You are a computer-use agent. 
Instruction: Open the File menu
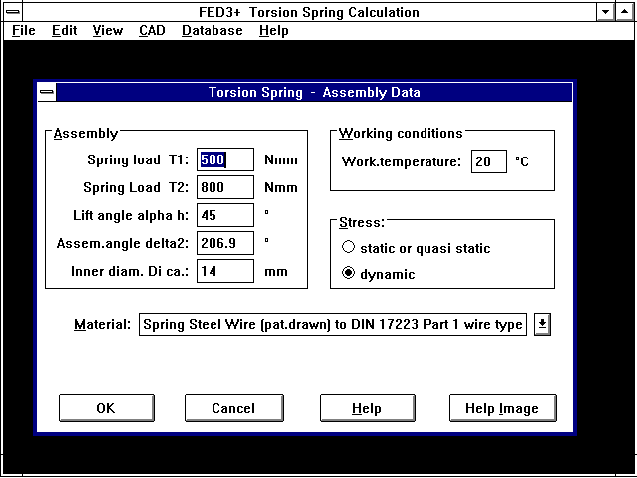(x=24, y=30)
